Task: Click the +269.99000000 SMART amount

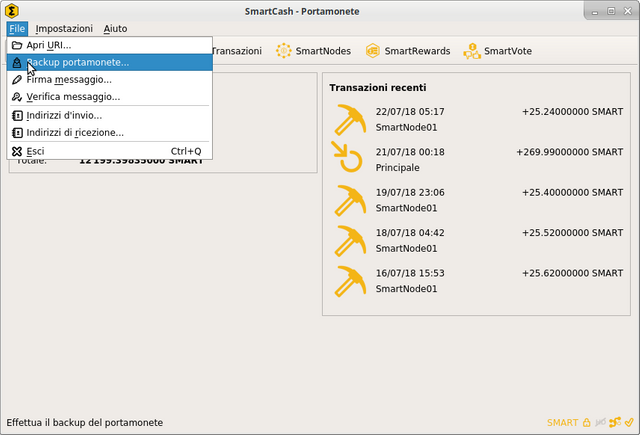Action: pyautogui.click(x=570, y=152)
